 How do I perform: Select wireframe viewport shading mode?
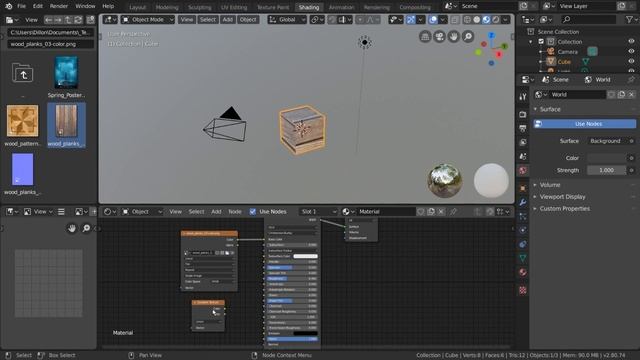(467, 20)
